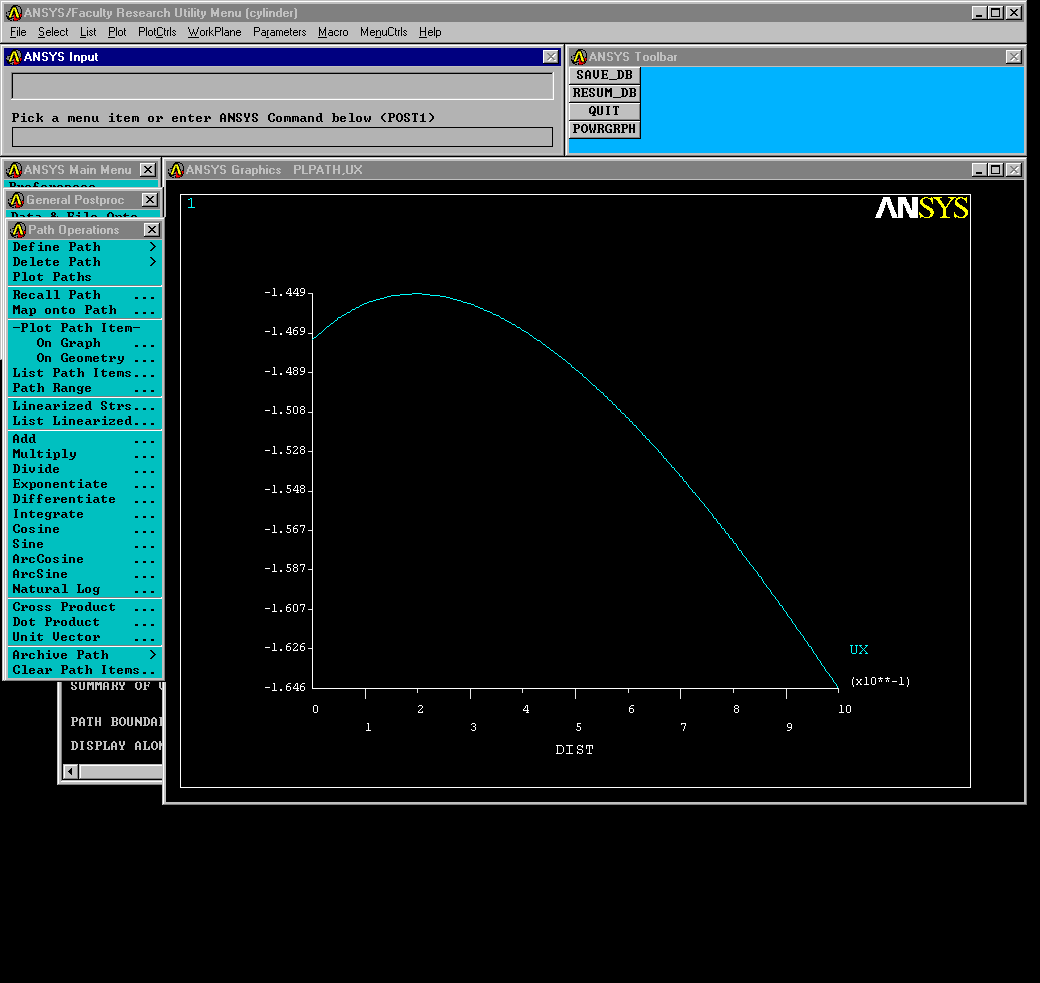
Task: Select the Integrate path operation
Action: click(x=84, y=514)
